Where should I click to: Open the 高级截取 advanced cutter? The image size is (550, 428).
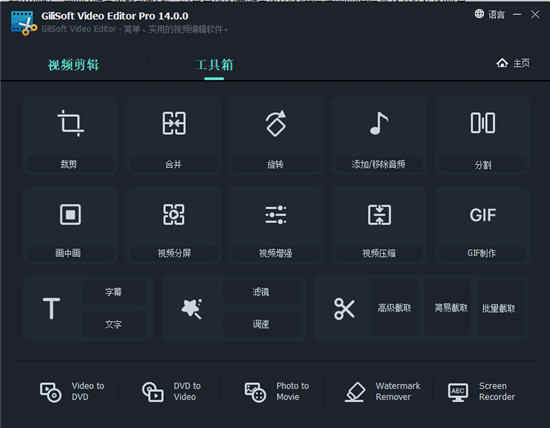click(x=394, y=308)
